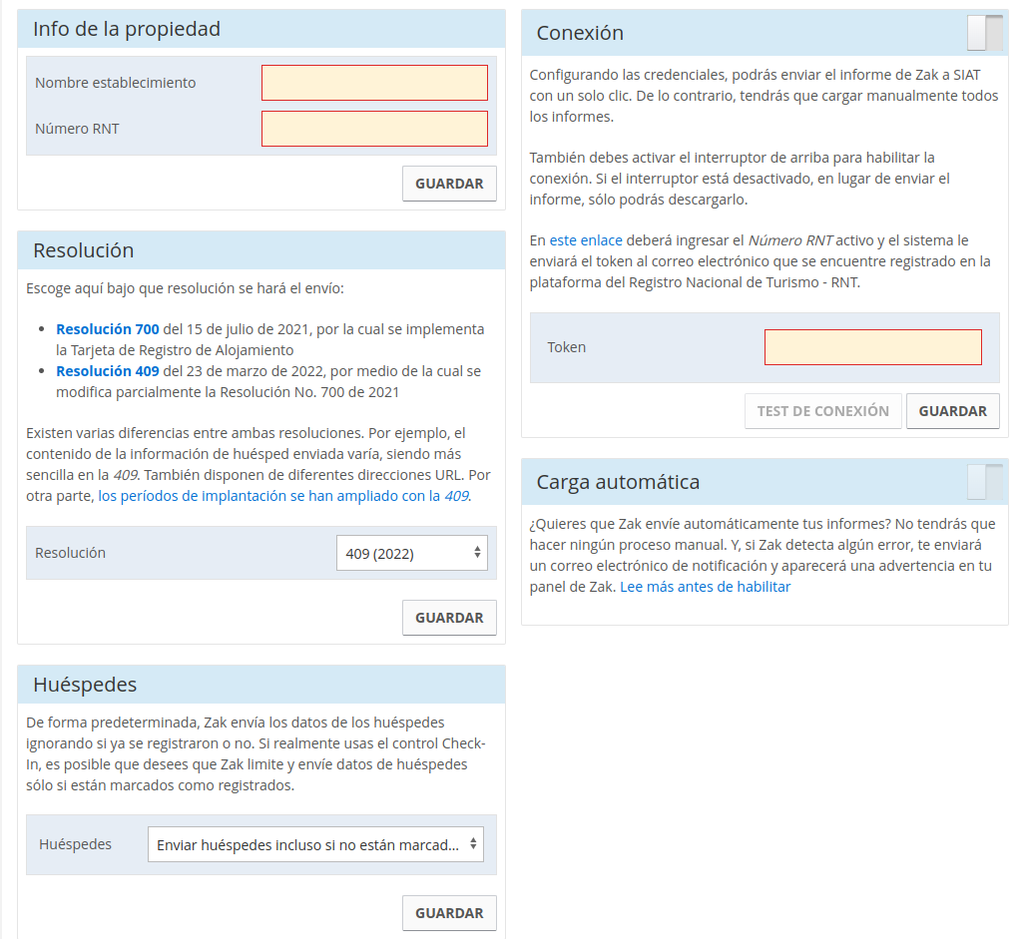The width and height of the screenshot is (1024, 939).
Task: Open the Resolución 409 link
Action: click(107, 371)
